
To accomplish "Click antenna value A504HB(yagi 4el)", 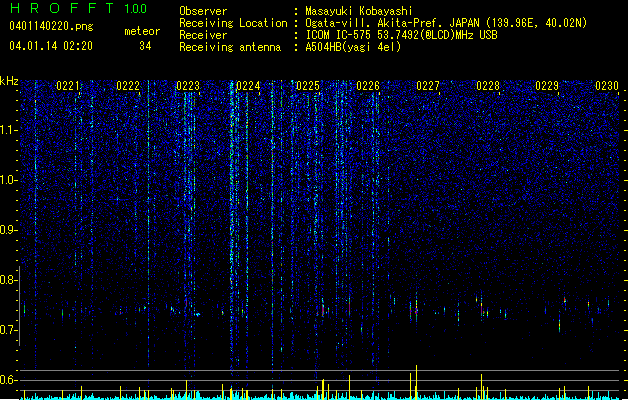I will pos(353,47).
